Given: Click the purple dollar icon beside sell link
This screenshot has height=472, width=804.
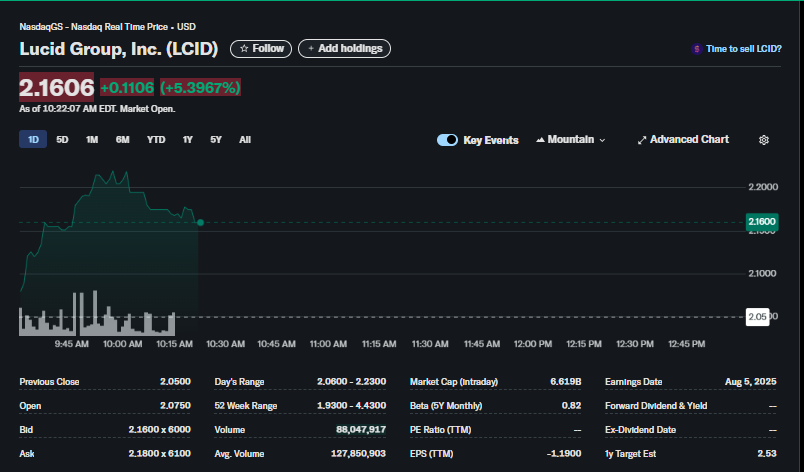Looking at the screenshot, I should [696, 49].
